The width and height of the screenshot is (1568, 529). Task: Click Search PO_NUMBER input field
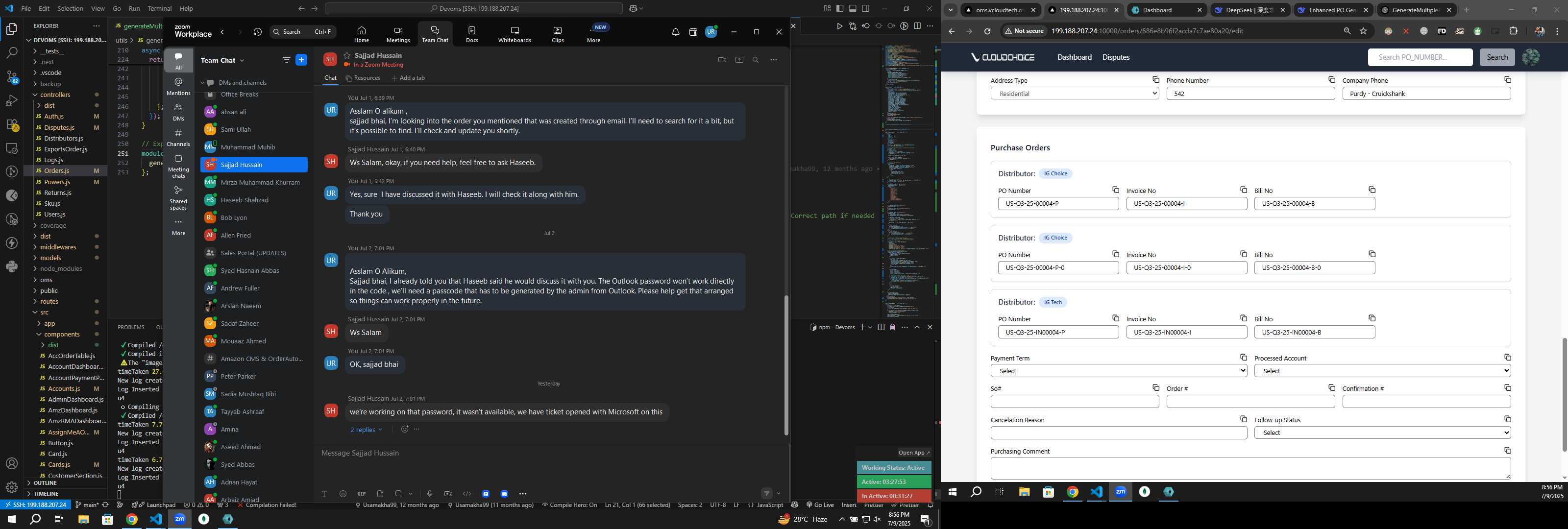click(1420, 57)
